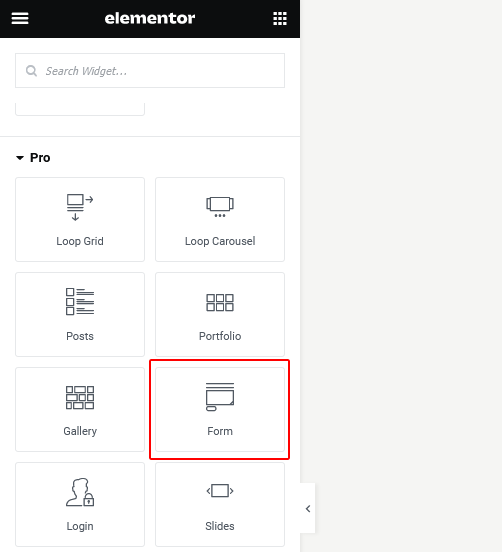Collapse the Pro section arrow
Screen dimensions: 502x552
coord(20,158)
